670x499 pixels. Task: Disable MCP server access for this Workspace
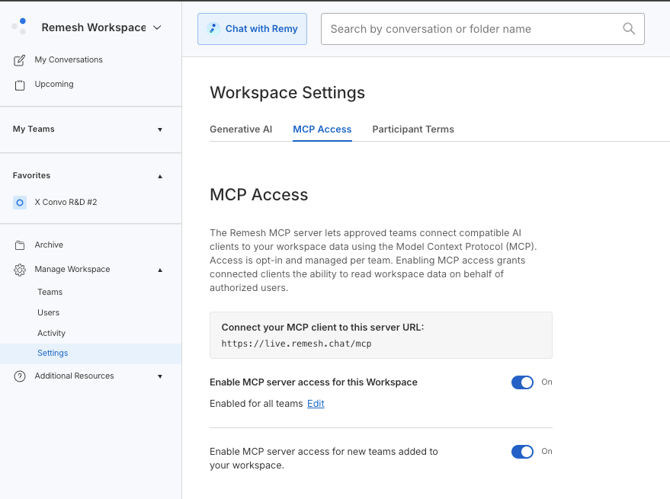522,382
